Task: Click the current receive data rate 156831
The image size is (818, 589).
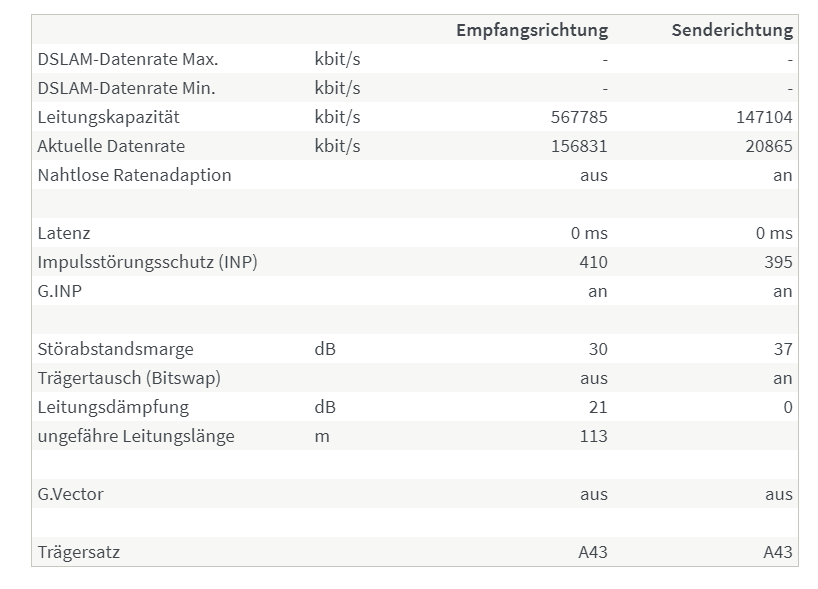Action: pyautogui.click(x=579, y=146)
